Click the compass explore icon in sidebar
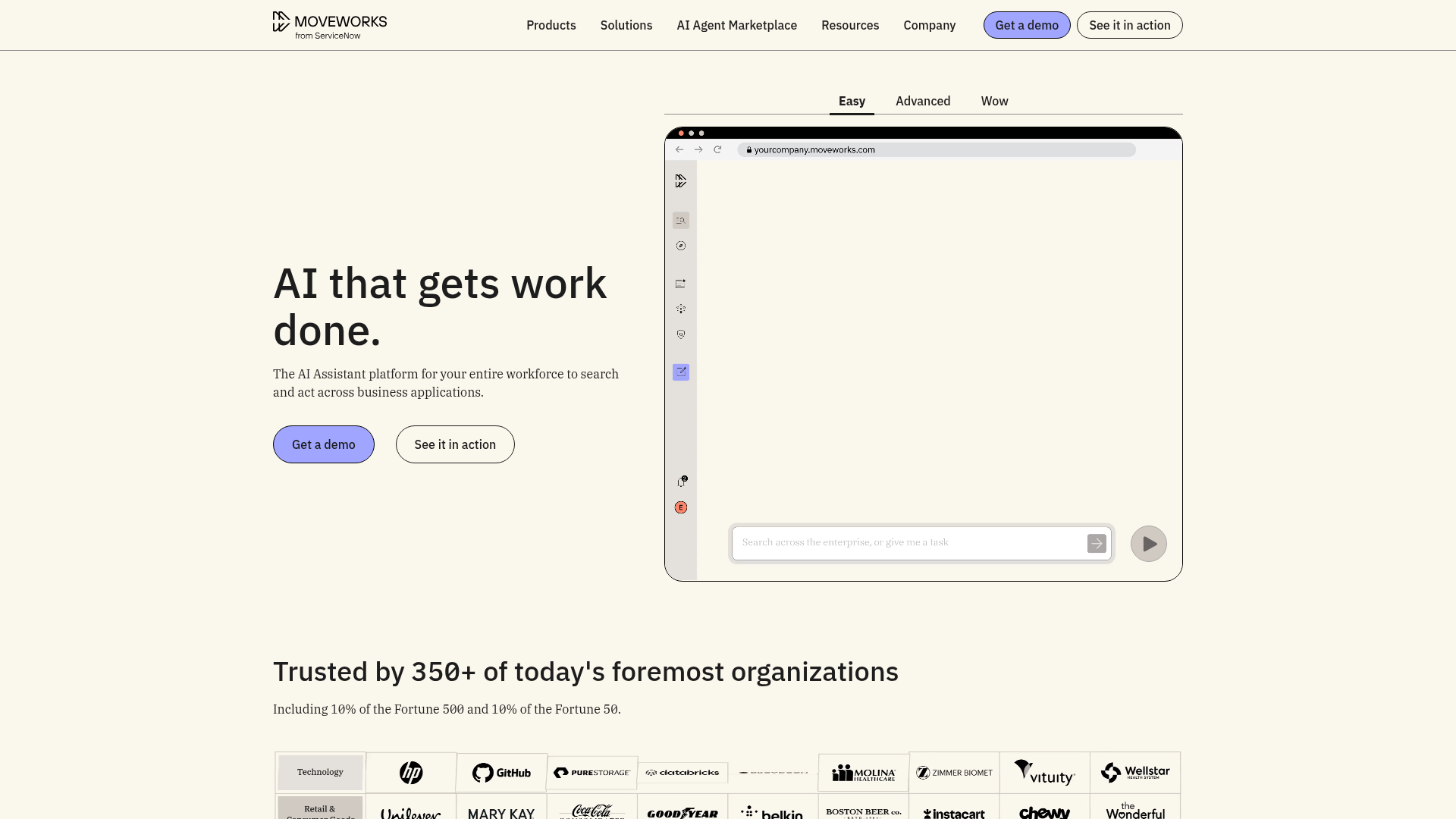Viewport: 1456px width, 819px height. point(681,246)
